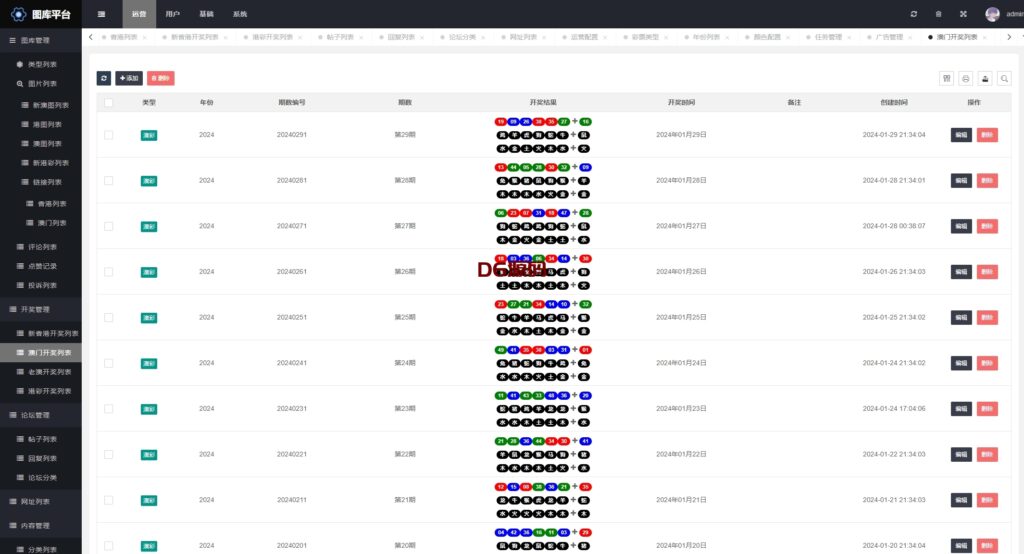Edit the row dated 2024年01月29日

click(961, 135)
